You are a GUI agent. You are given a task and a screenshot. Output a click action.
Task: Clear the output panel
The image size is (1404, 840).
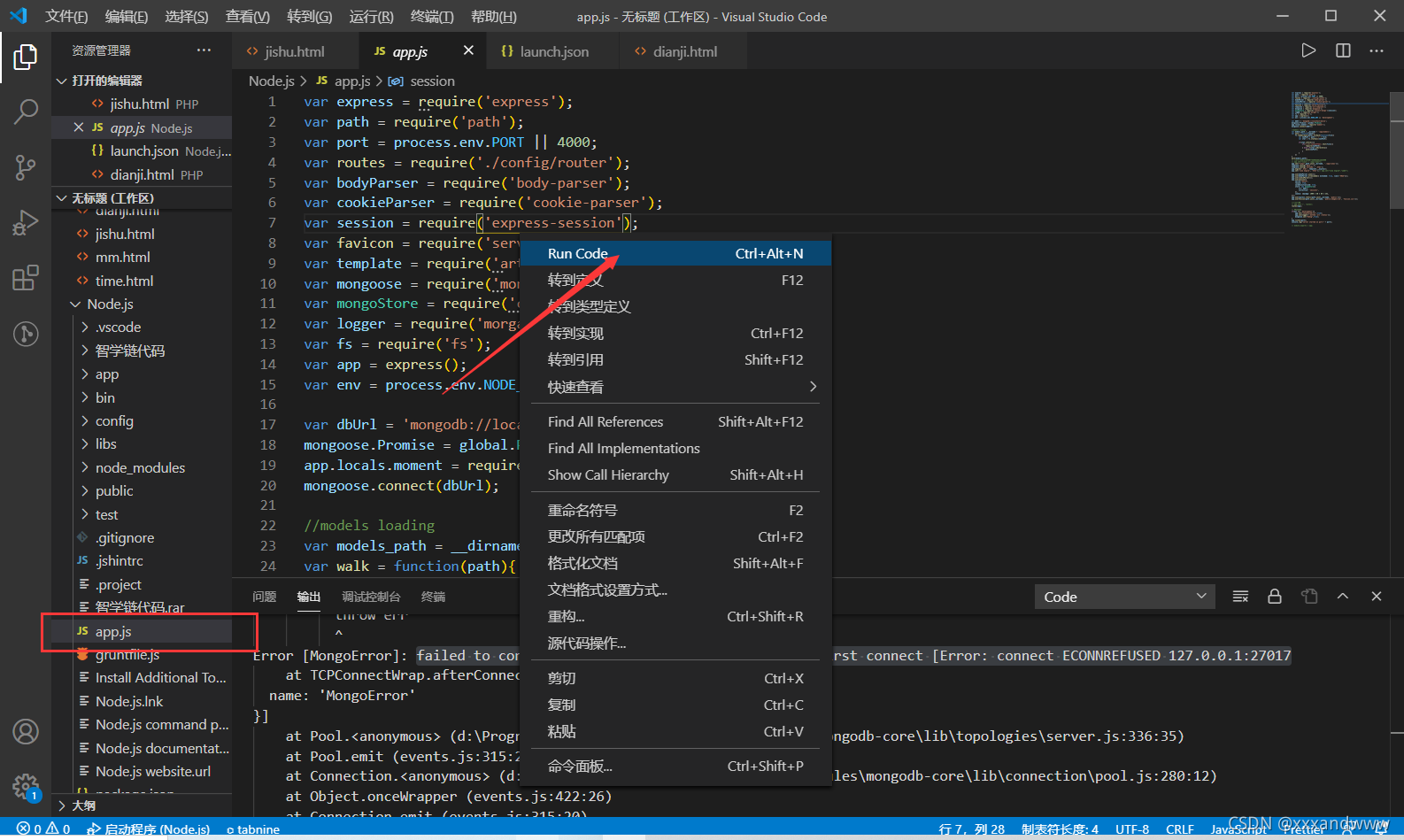coord(1240,597)
